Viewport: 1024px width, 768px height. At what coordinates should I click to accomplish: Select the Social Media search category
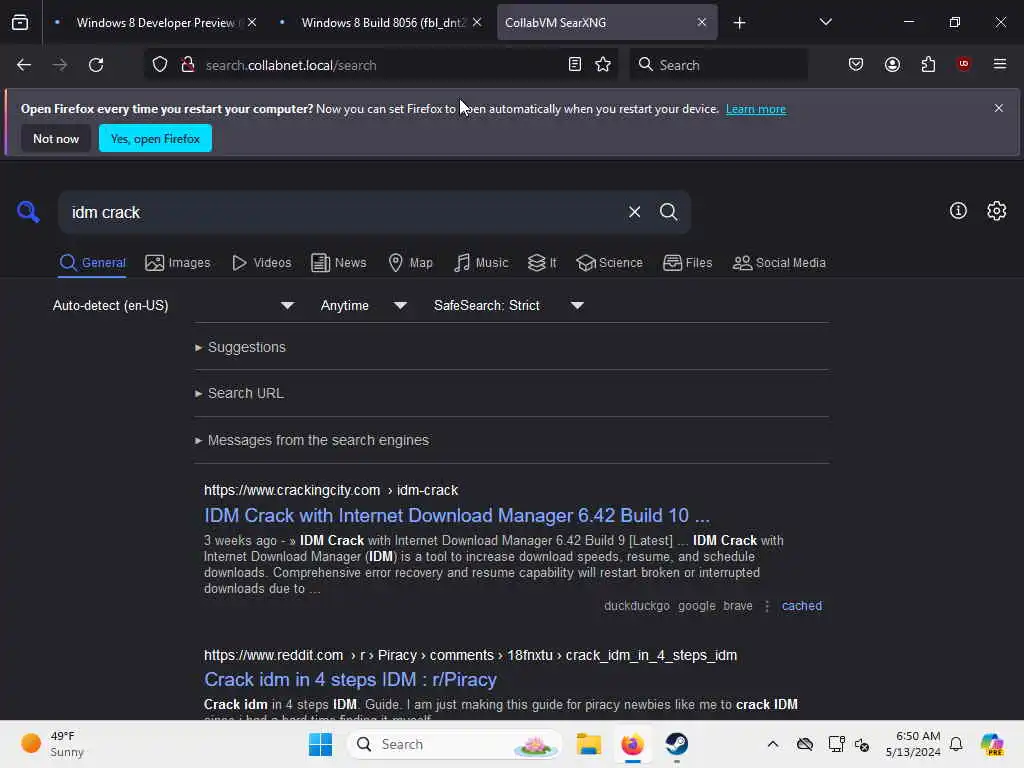coord(779,263)
